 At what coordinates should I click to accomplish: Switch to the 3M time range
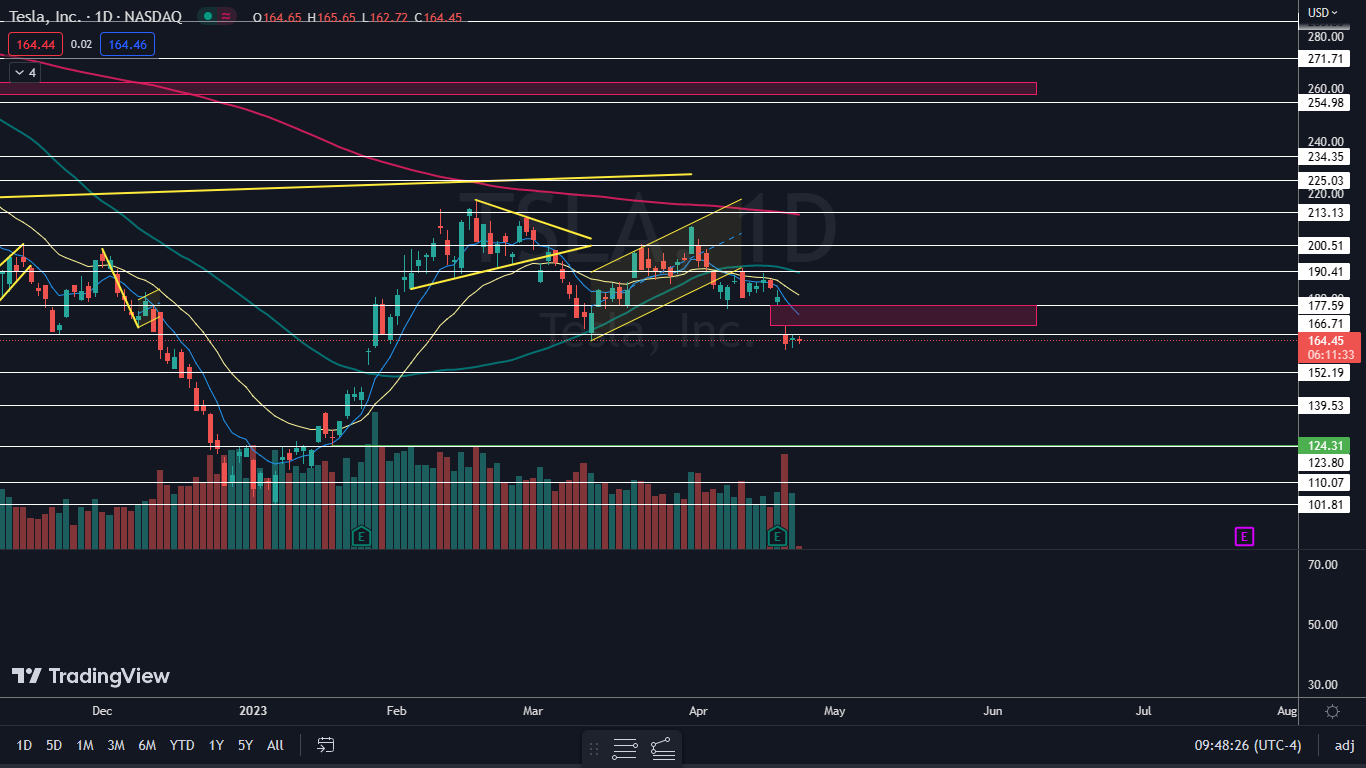click(116, 745)
